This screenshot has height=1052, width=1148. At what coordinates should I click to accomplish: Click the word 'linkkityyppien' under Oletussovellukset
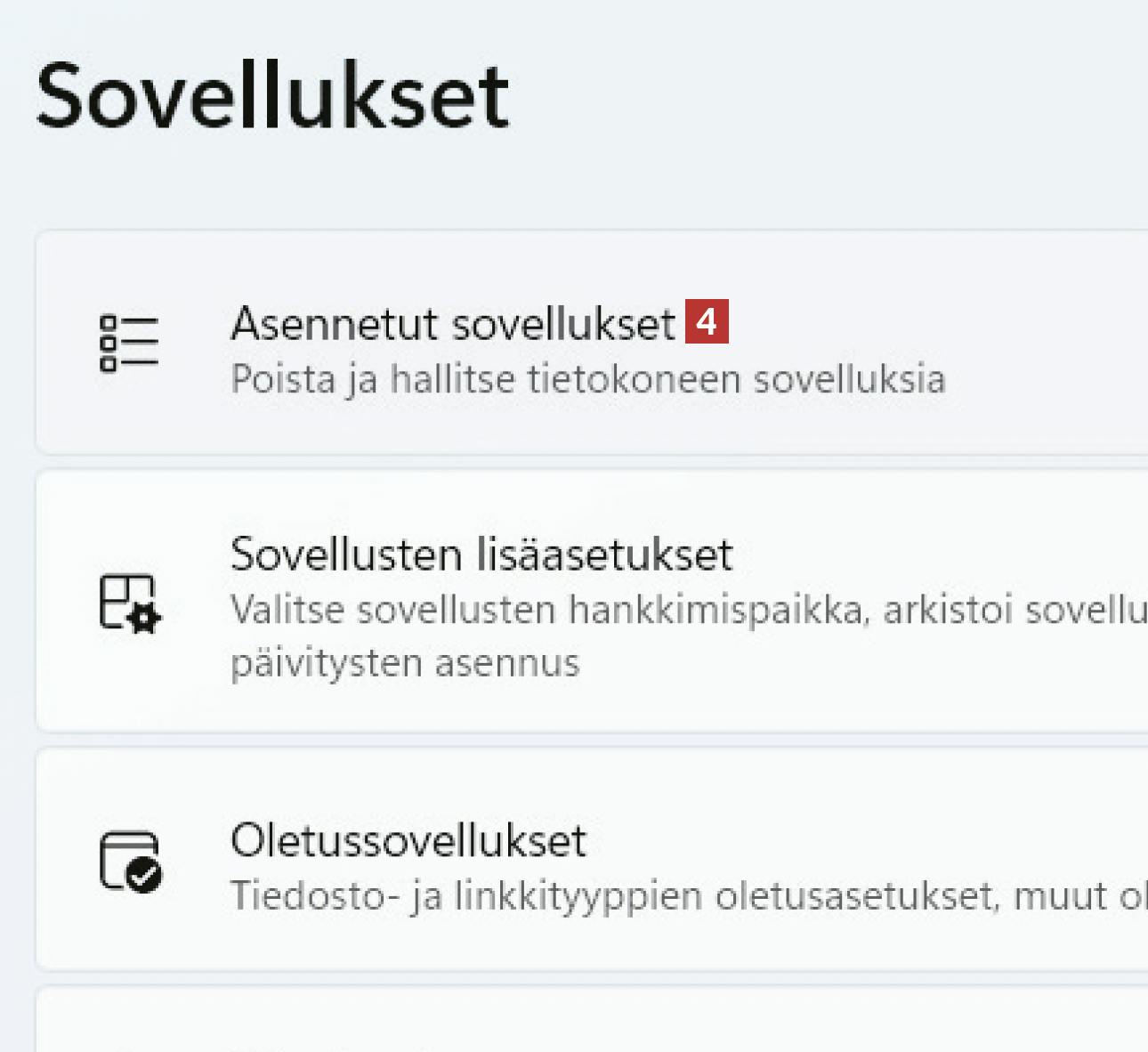pyautogui.click(x=578, y=896)
